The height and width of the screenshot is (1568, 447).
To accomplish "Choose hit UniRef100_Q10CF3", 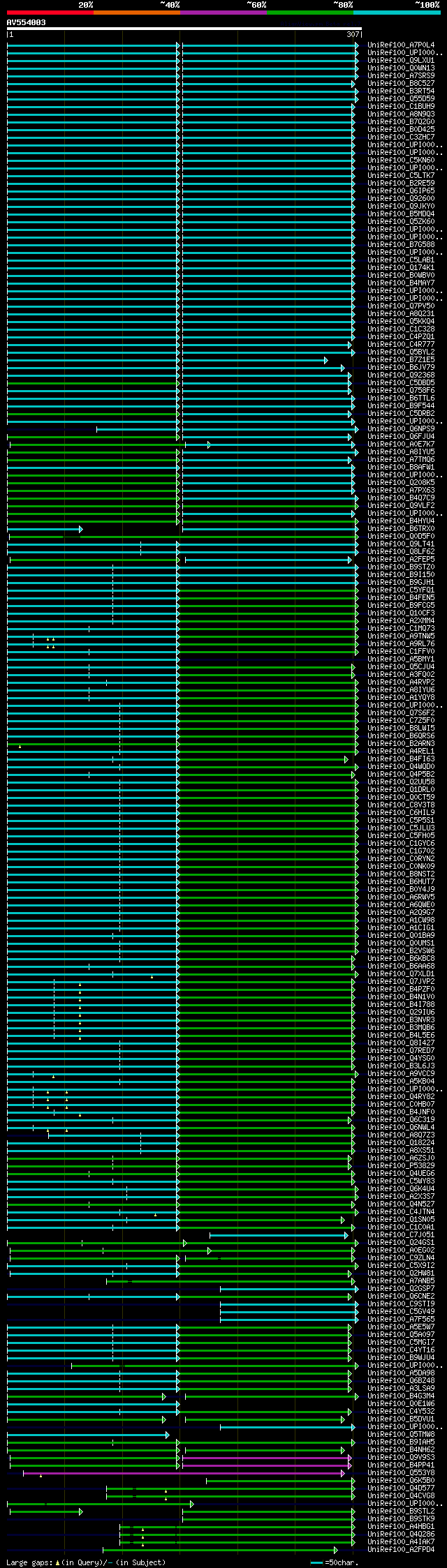I will pyautogui.click(x=401, y=613).
